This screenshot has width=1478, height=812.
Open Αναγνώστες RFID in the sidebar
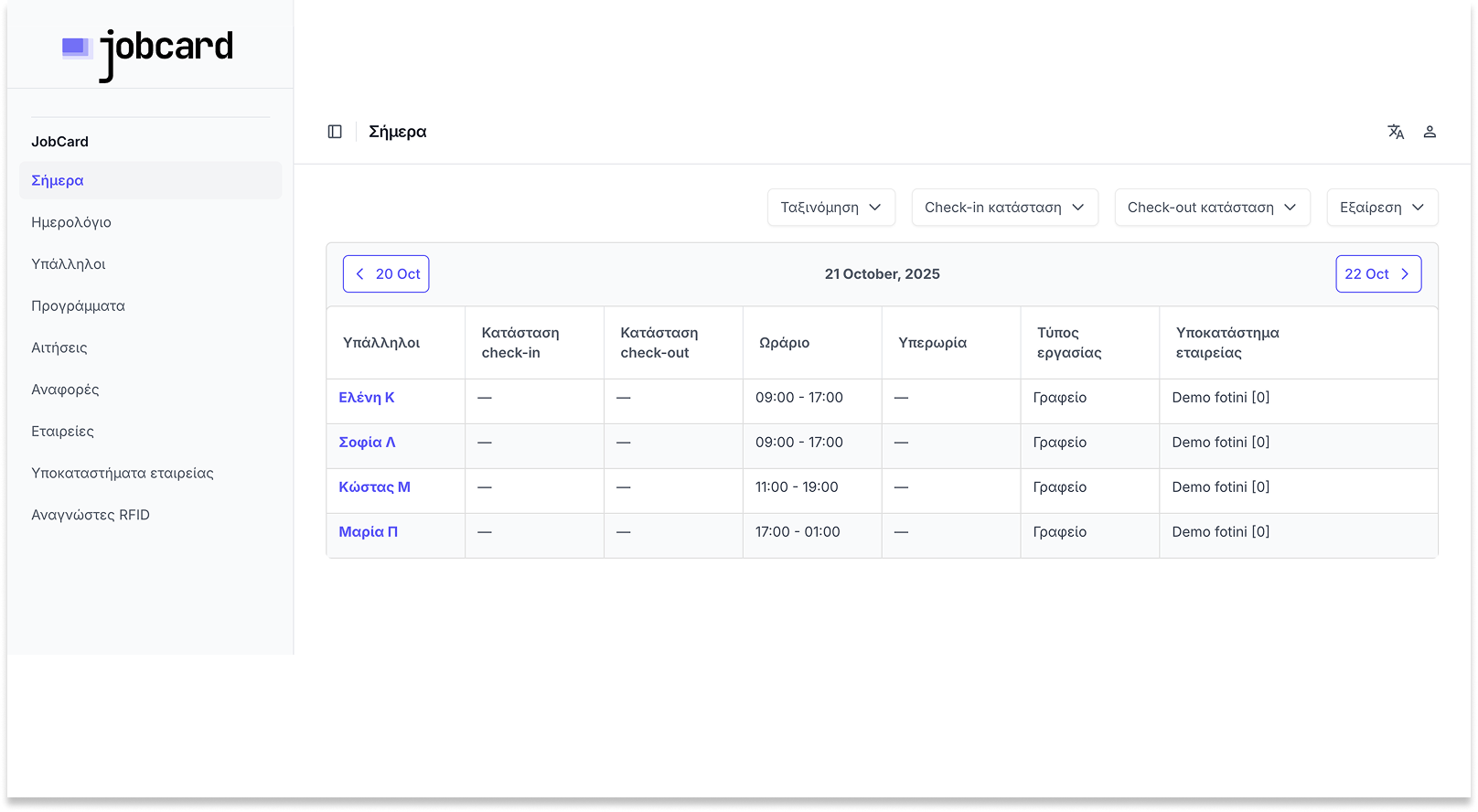click(91, 515)
